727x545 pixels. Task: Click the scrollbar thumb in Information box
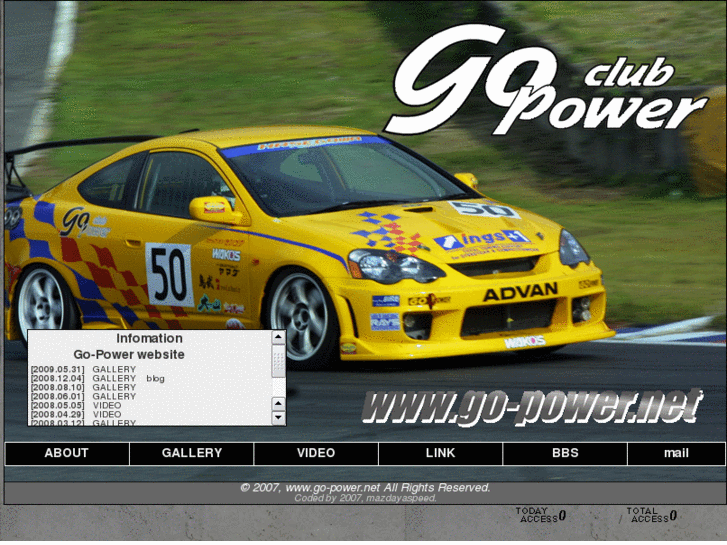pyautogui.click(x=278, y=362)
